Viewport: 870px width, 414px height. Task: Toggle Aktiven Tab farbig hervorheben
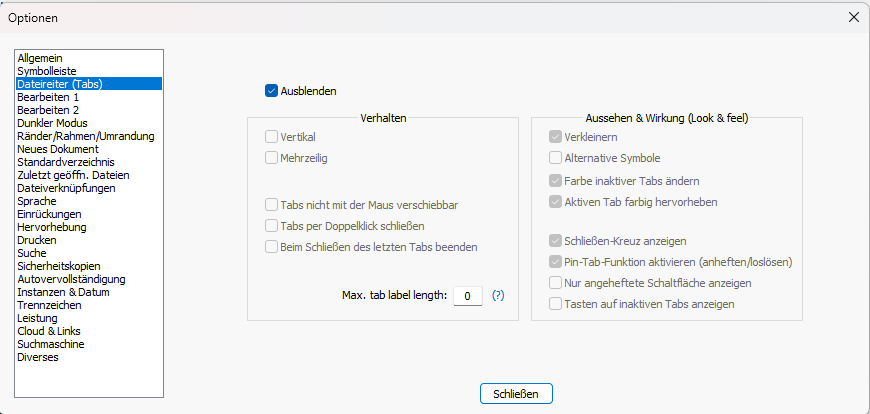click(x=555, y=202)
